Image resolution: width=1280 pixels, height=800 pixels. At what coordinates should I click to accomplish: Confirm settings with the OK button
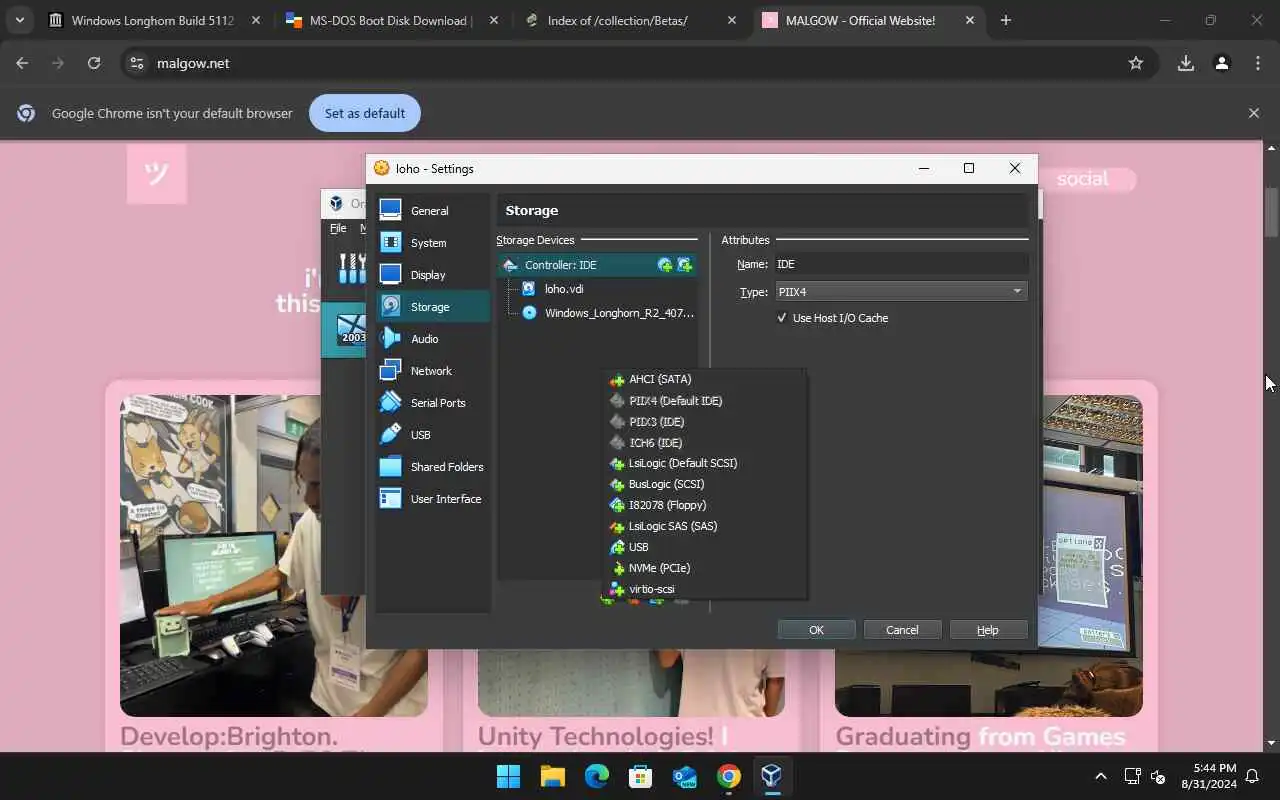tap(816, 630)
